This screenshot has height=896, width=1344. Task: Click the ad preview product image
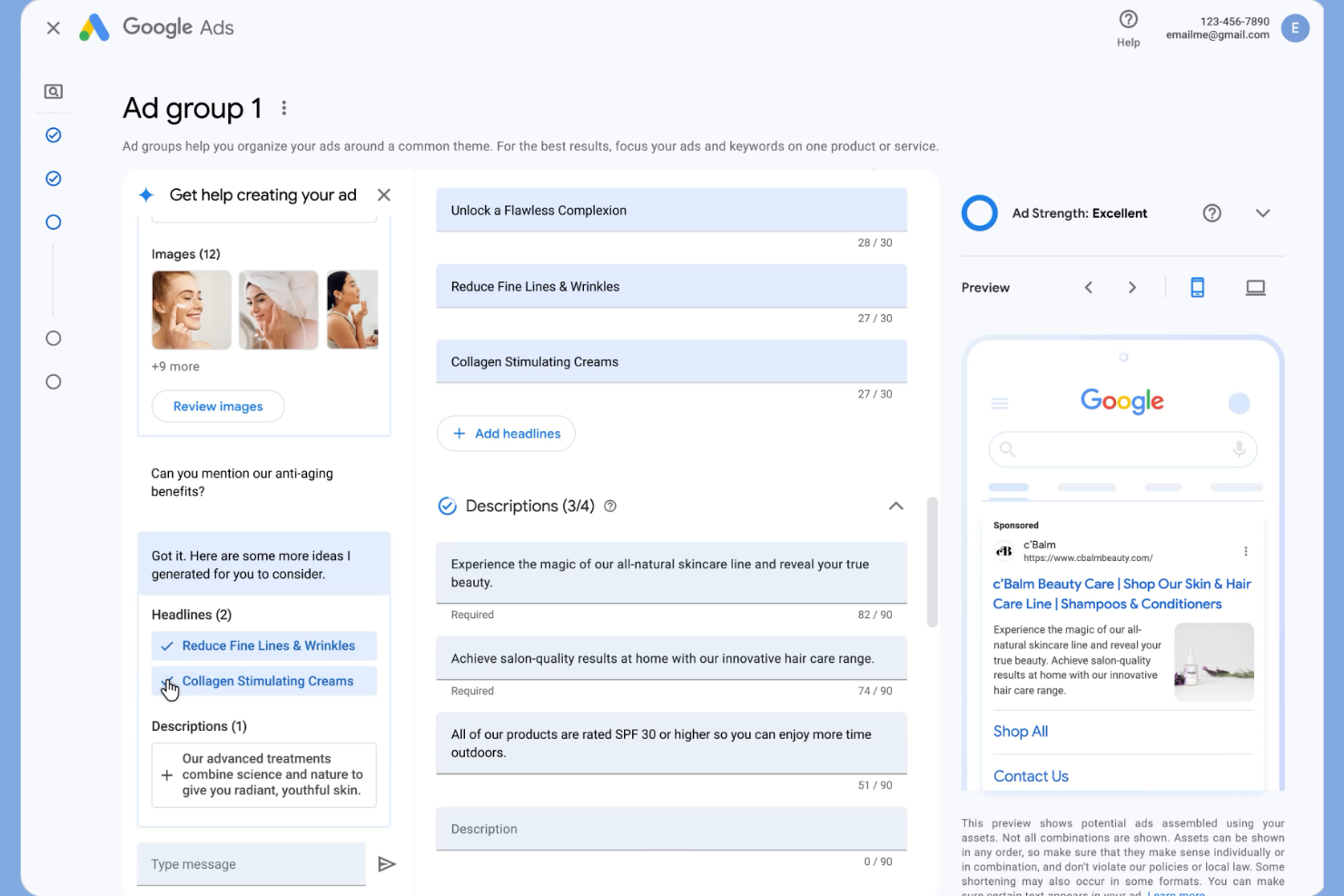(1214, 663)
